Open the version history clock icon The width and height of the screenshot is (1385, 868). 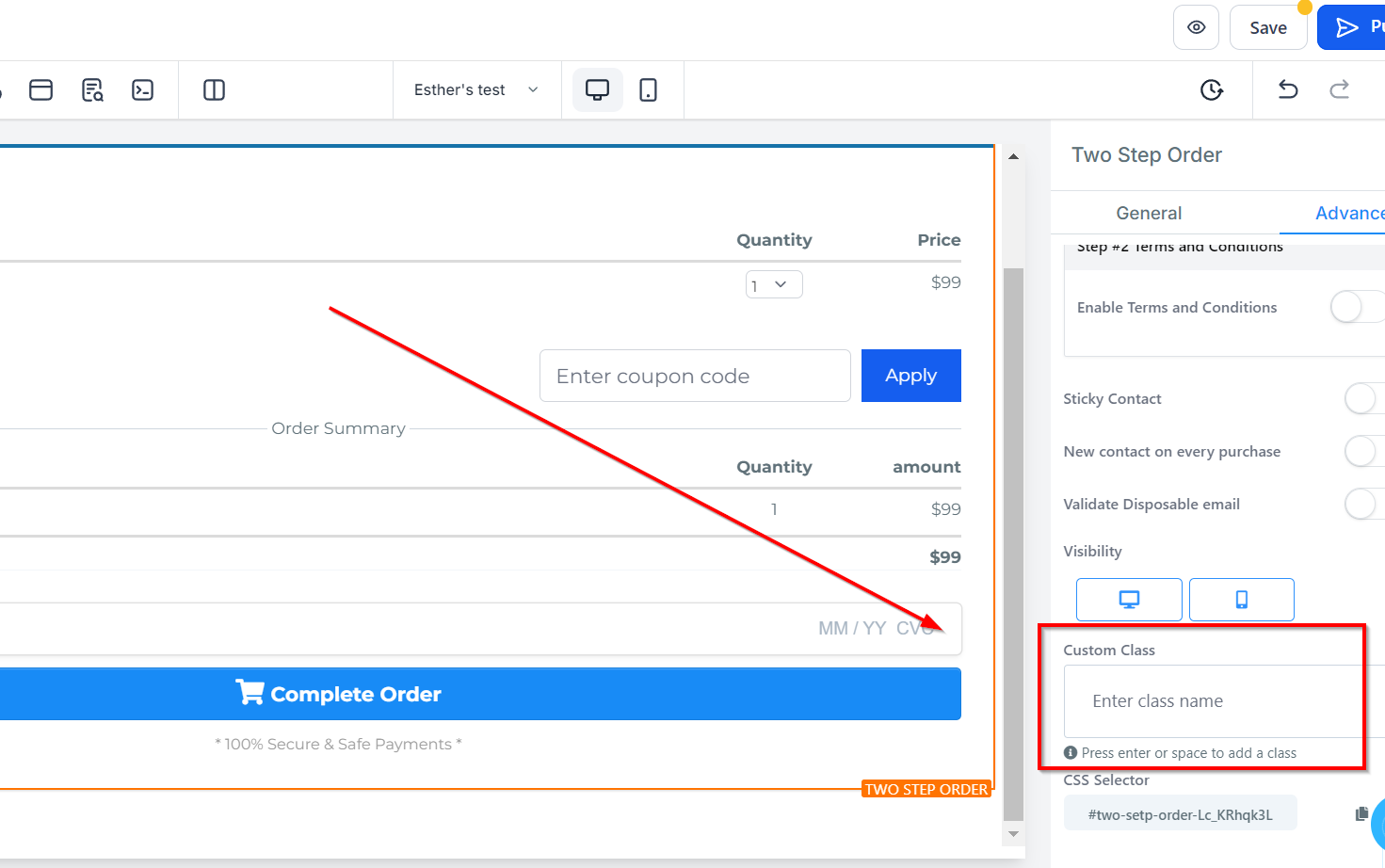[1212, 89]
